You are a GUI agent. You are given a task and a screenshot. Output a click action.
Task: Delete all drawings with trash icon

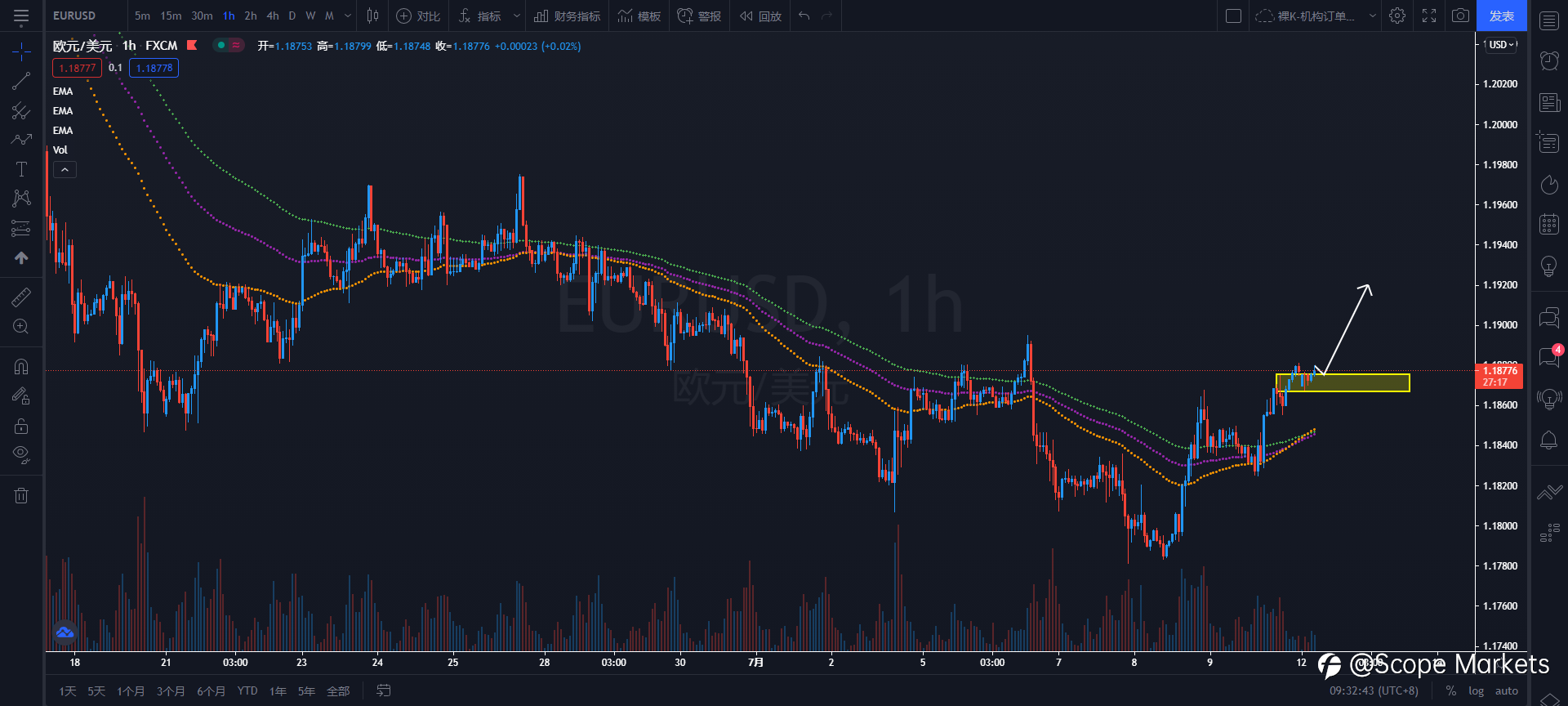click(x=21, y=494)
